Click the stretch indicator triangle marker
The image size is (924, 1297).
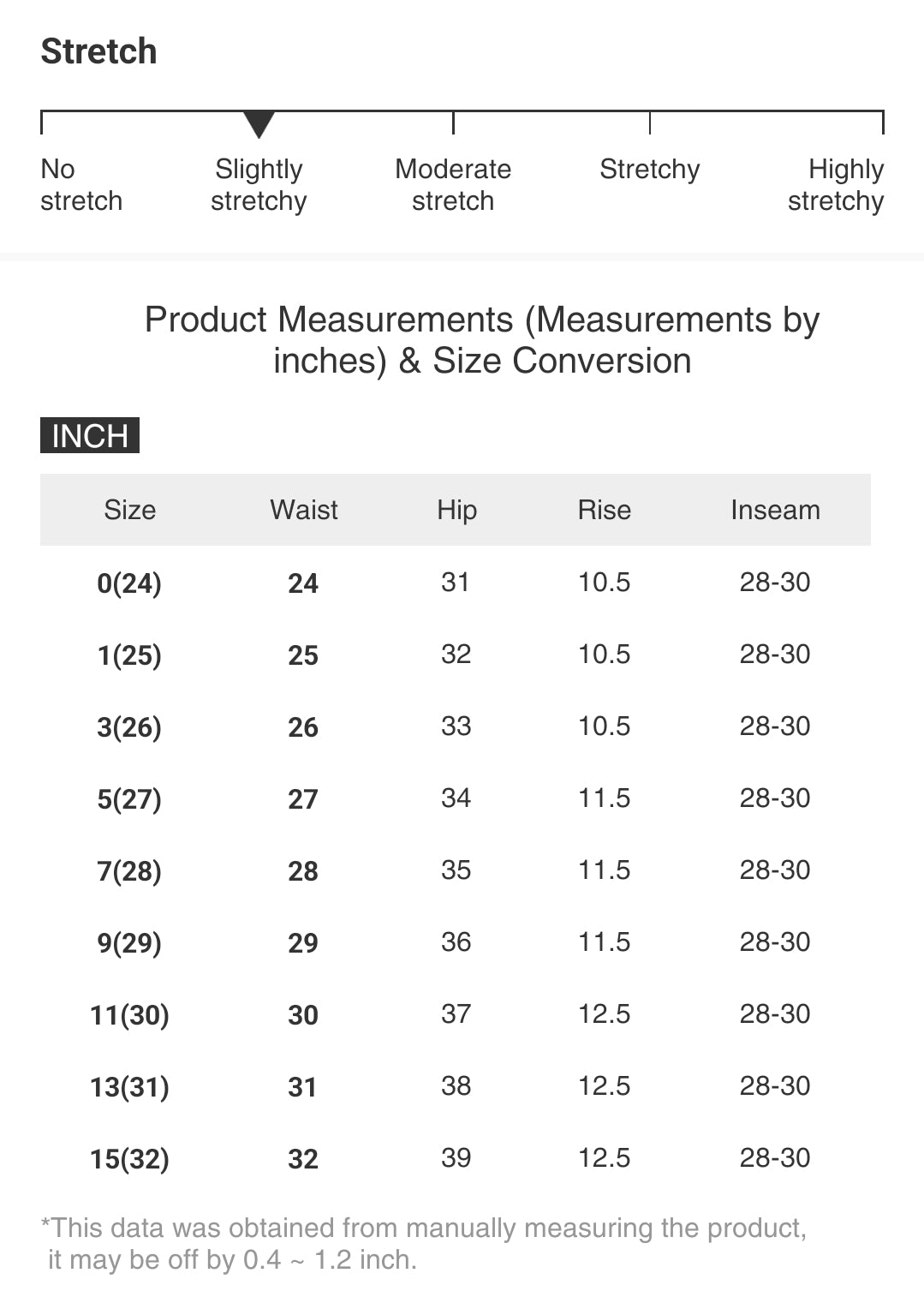click(259, 125)
